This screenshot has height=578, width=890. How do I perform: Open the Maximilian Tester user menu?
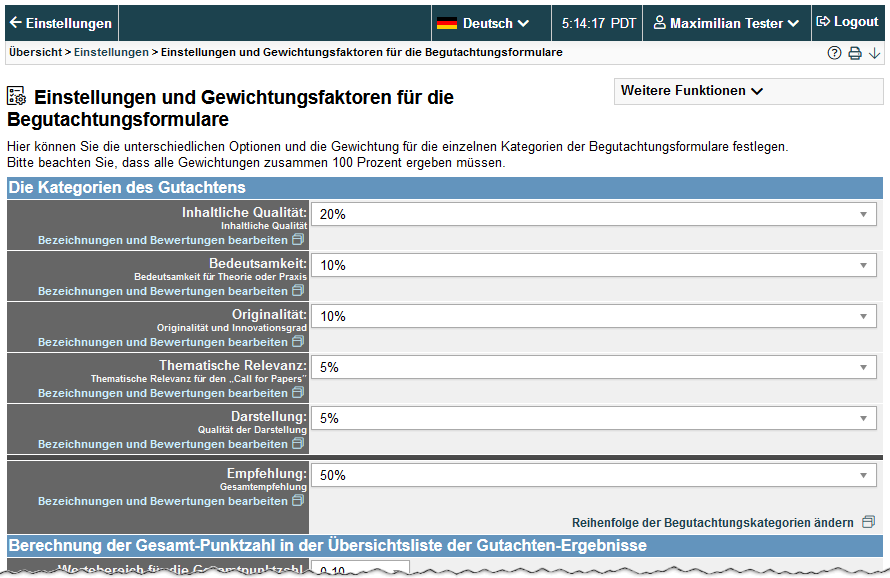727,23
